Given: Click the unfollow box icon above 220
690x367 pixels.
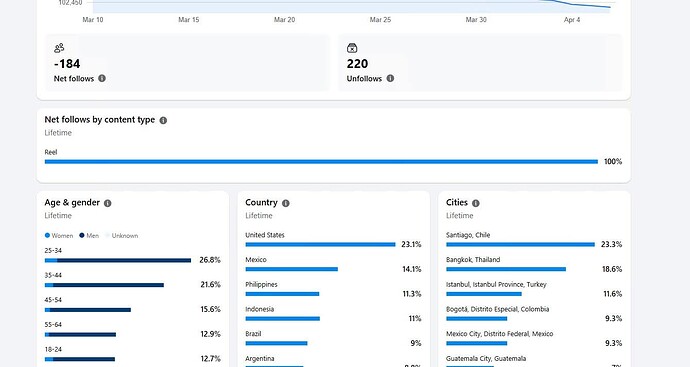Looking at the screenshot, I should [x=352, y=48].
